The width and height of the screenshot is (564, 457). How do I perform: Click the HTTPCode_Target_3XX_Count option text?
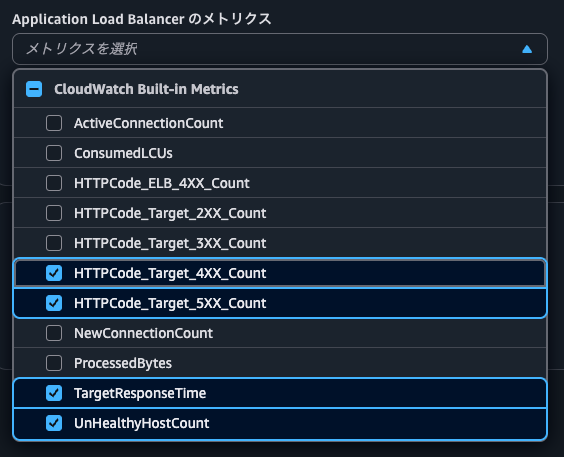(170, 243)
